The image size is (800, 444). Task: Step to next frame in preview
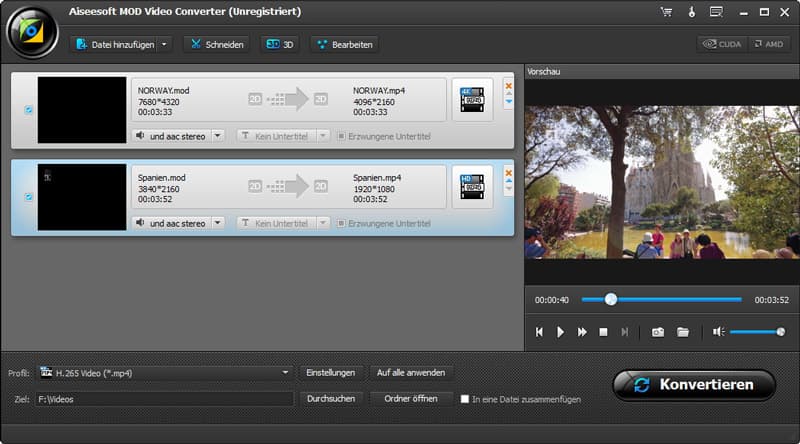(x=624, y=332)
